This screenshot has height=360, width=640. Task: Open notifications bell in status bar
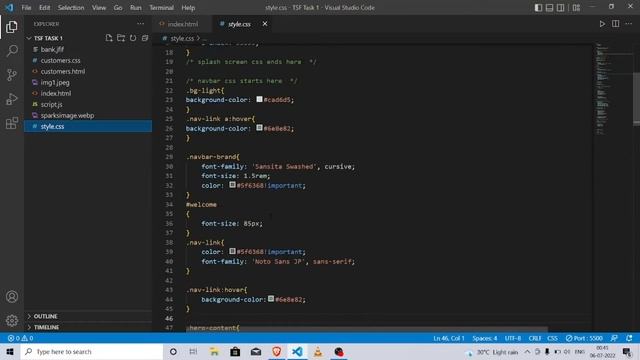tap(629, 338)
